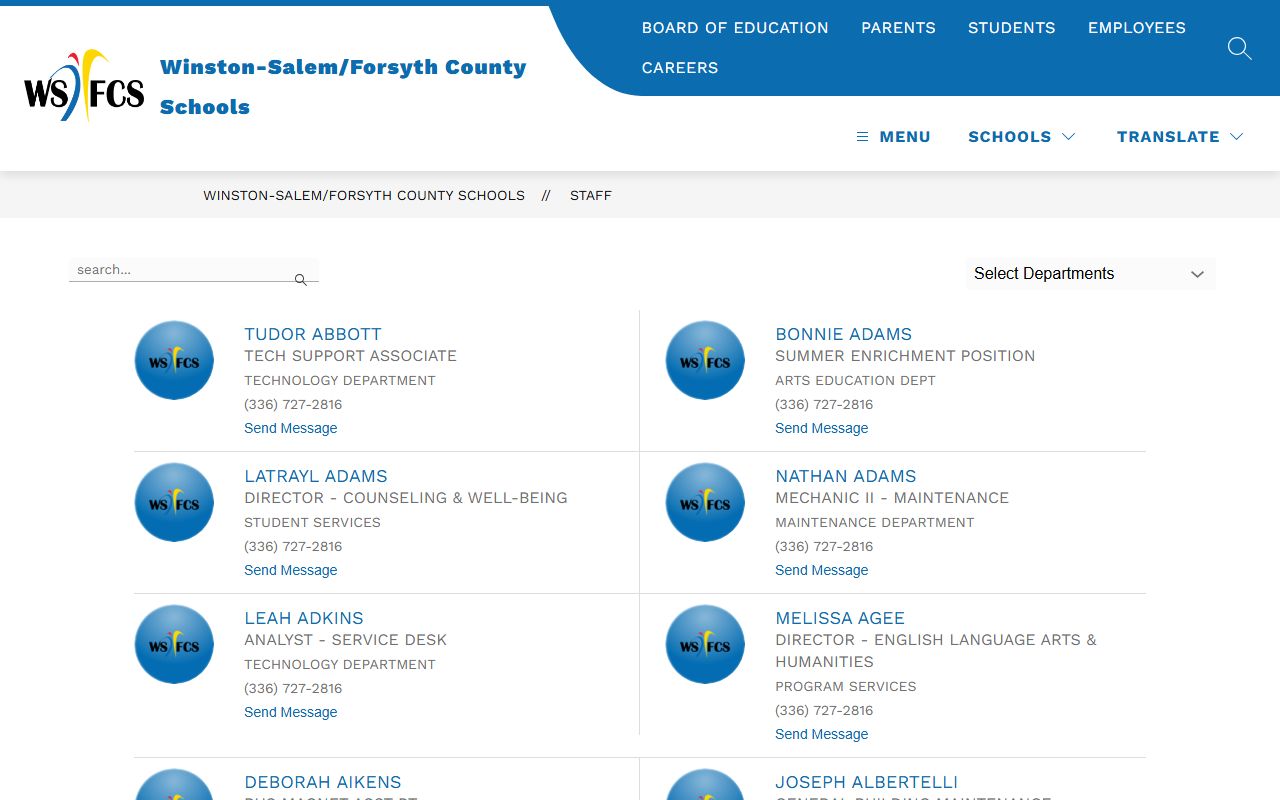1280x800 pixels.
Task: Click Tudor Abbott's 'TECHNOLOGY DEPARTMENT' text
Action: (340, 381)
